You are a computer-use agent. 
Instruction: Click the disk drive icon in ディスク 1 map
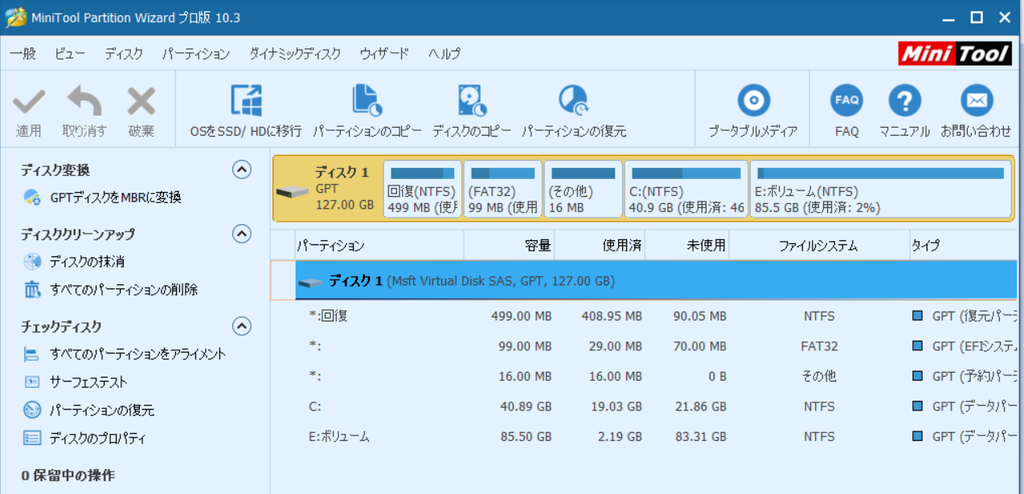(x=292, y=191)
